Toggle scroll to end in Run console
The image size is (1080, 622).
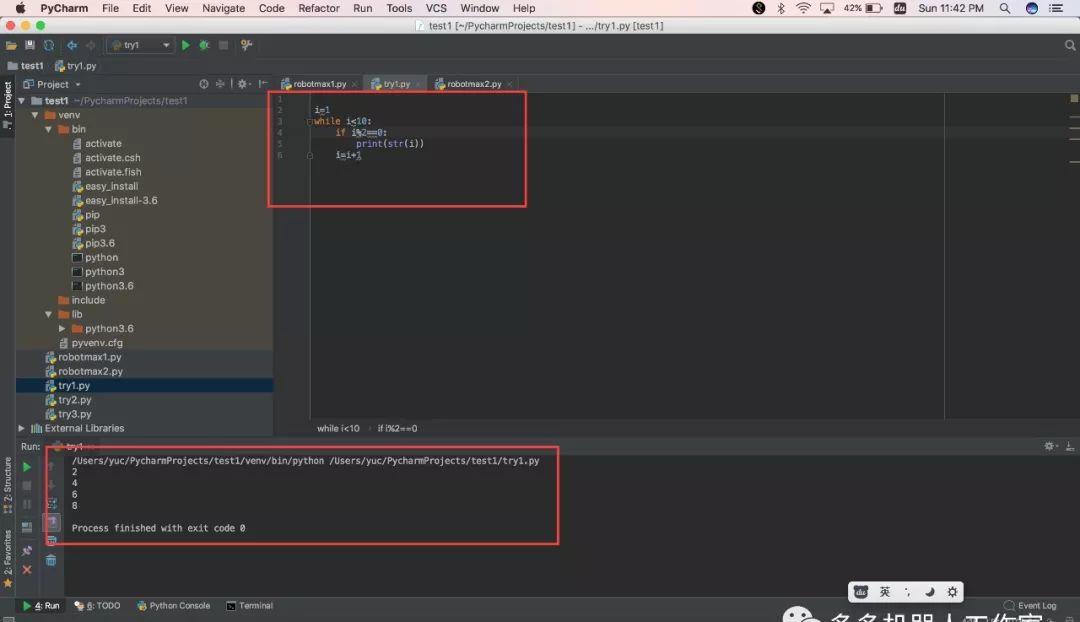click(x=52, y=522)
